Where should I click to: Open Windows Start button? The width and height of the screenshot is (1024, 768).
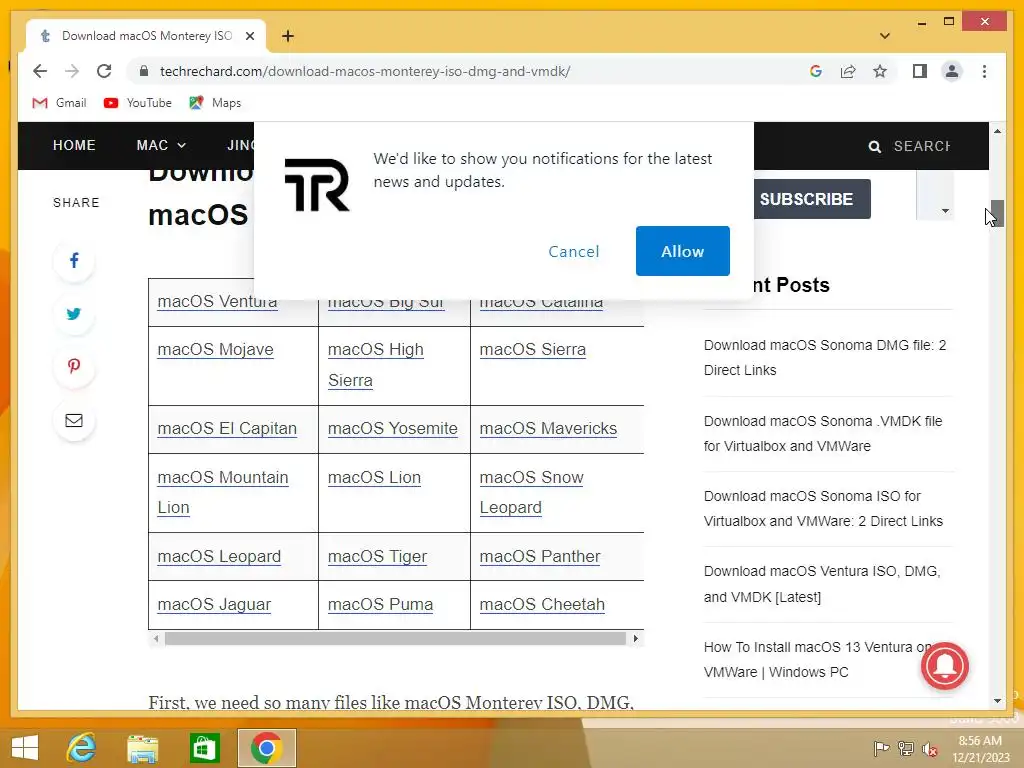pos(25,748)
